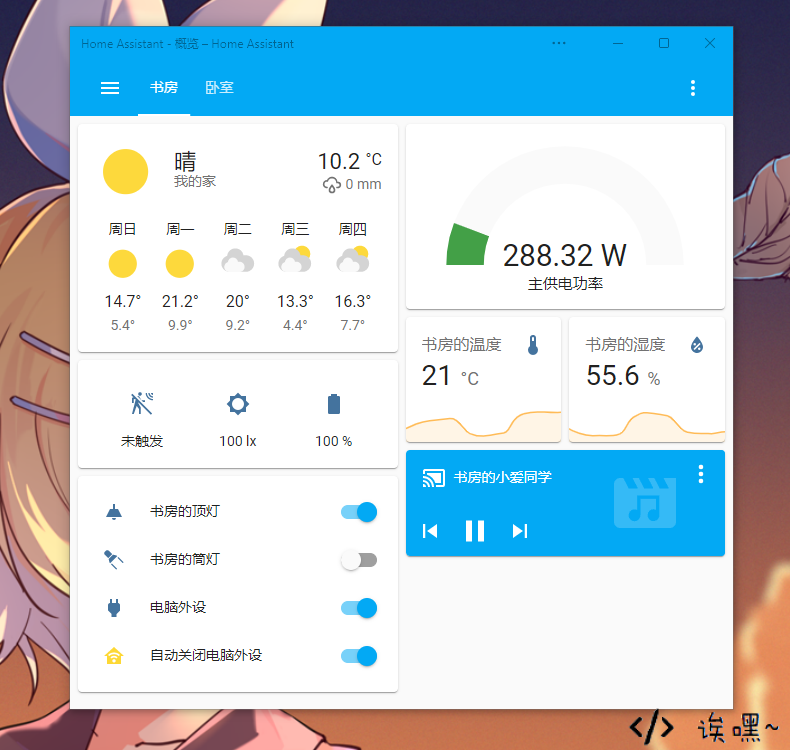Click the 周四 low temperature 7.7°

coord(353,325)
